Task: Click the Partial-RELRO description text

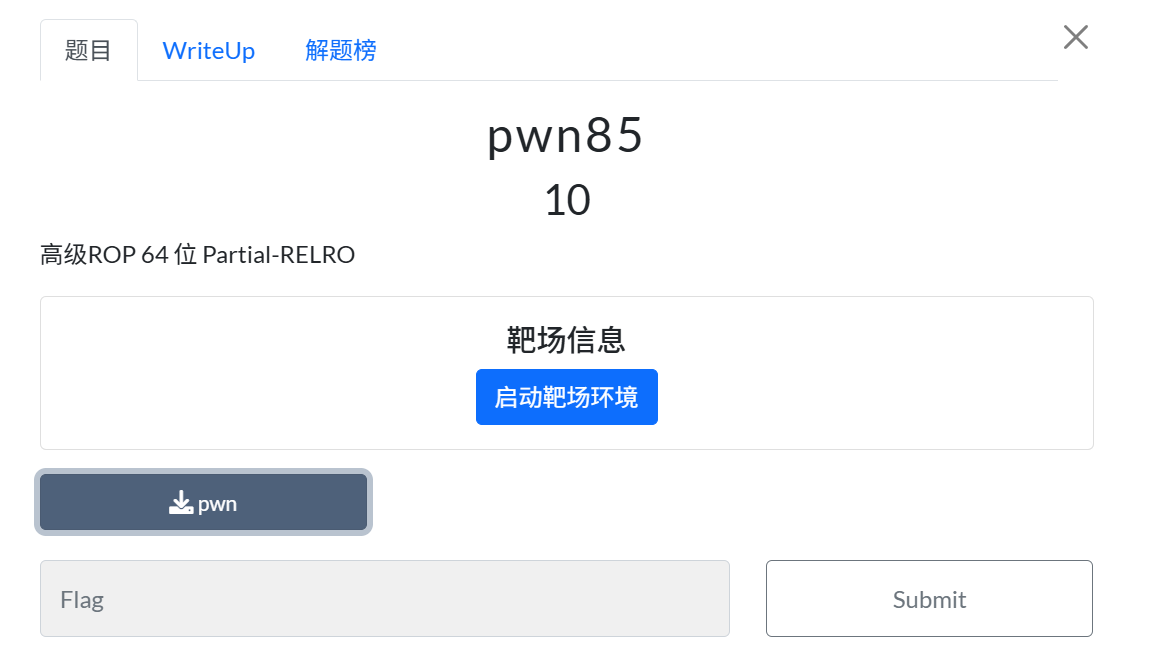Action: pos(278,255)
